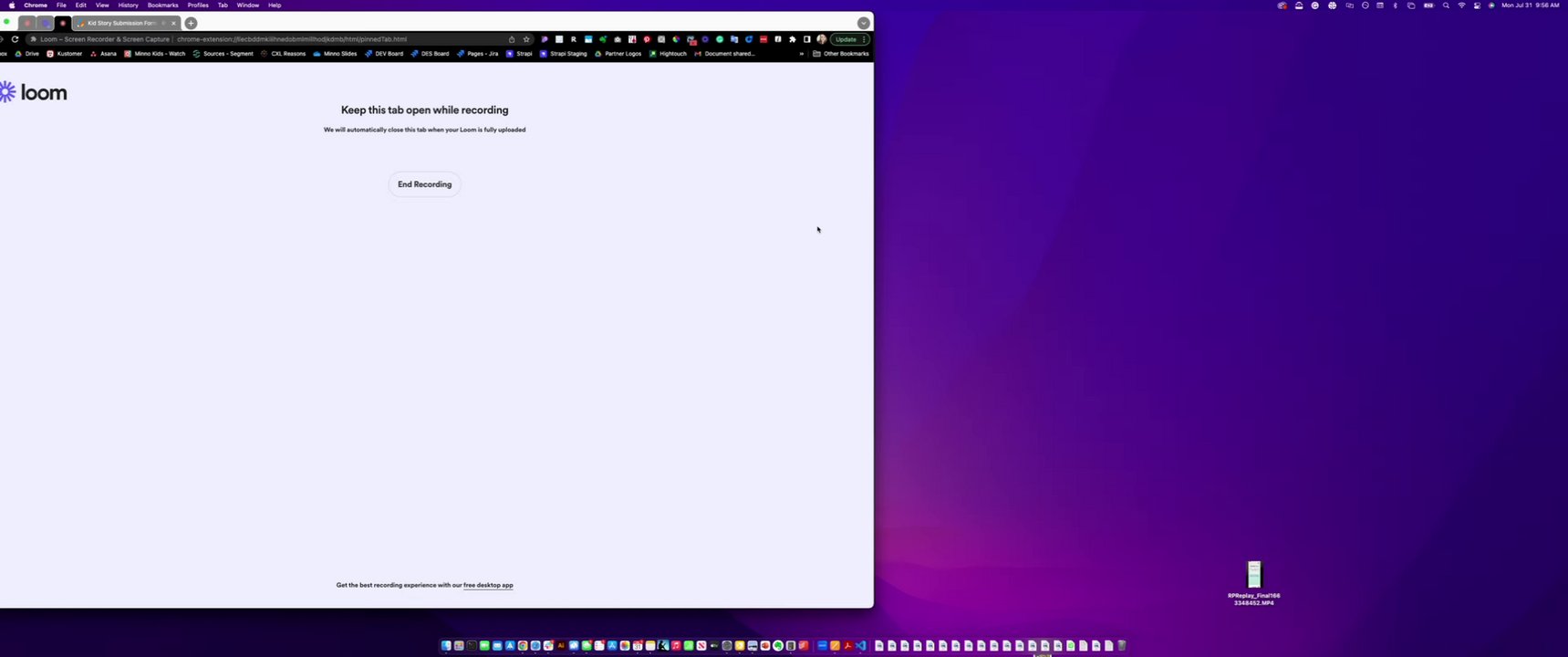The width and height of the screenshot is (1568, 657).
Task: Open Google Chrome from the Dock
Action: [x=523, y=646]
